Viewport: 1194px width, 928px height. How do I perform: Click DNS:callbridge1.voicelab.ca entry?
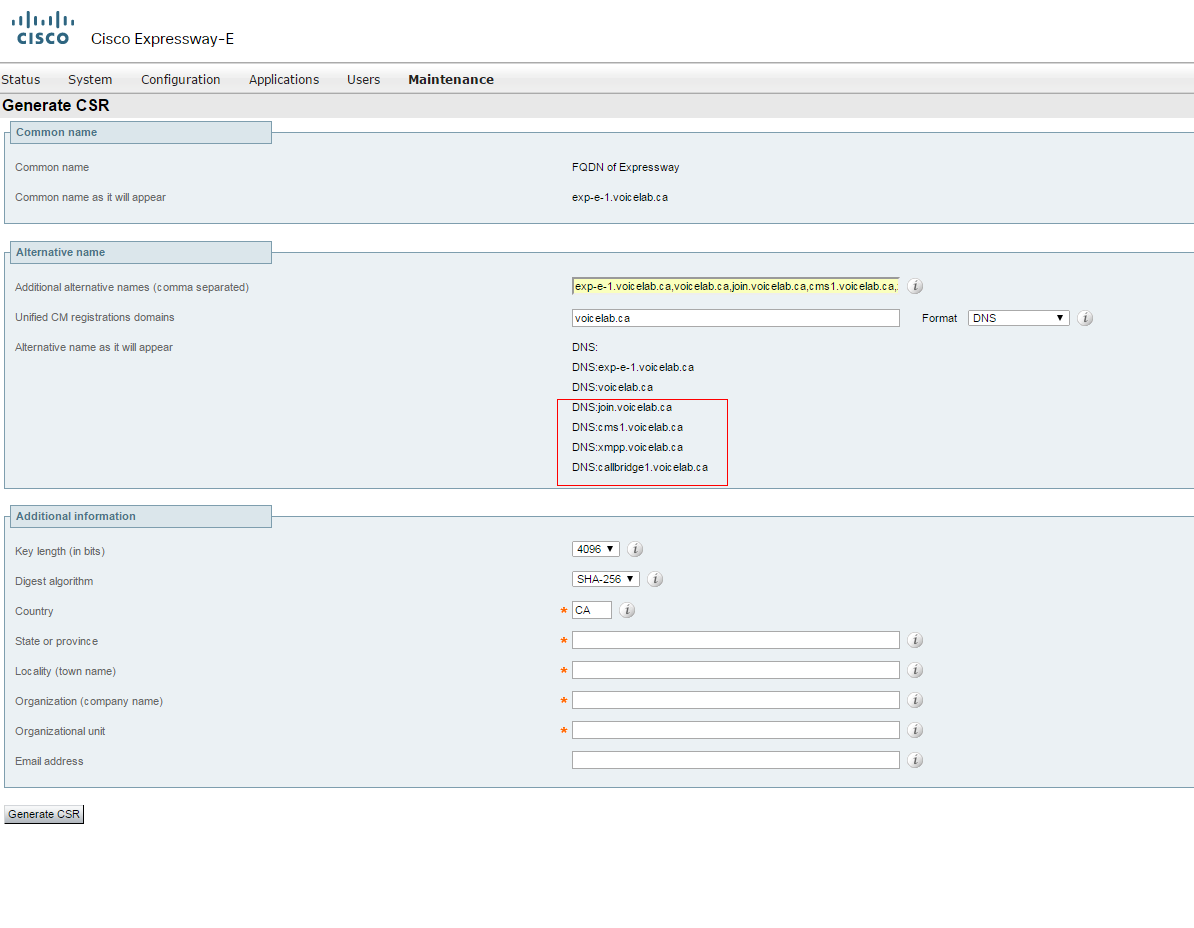(x=640, y=467)
